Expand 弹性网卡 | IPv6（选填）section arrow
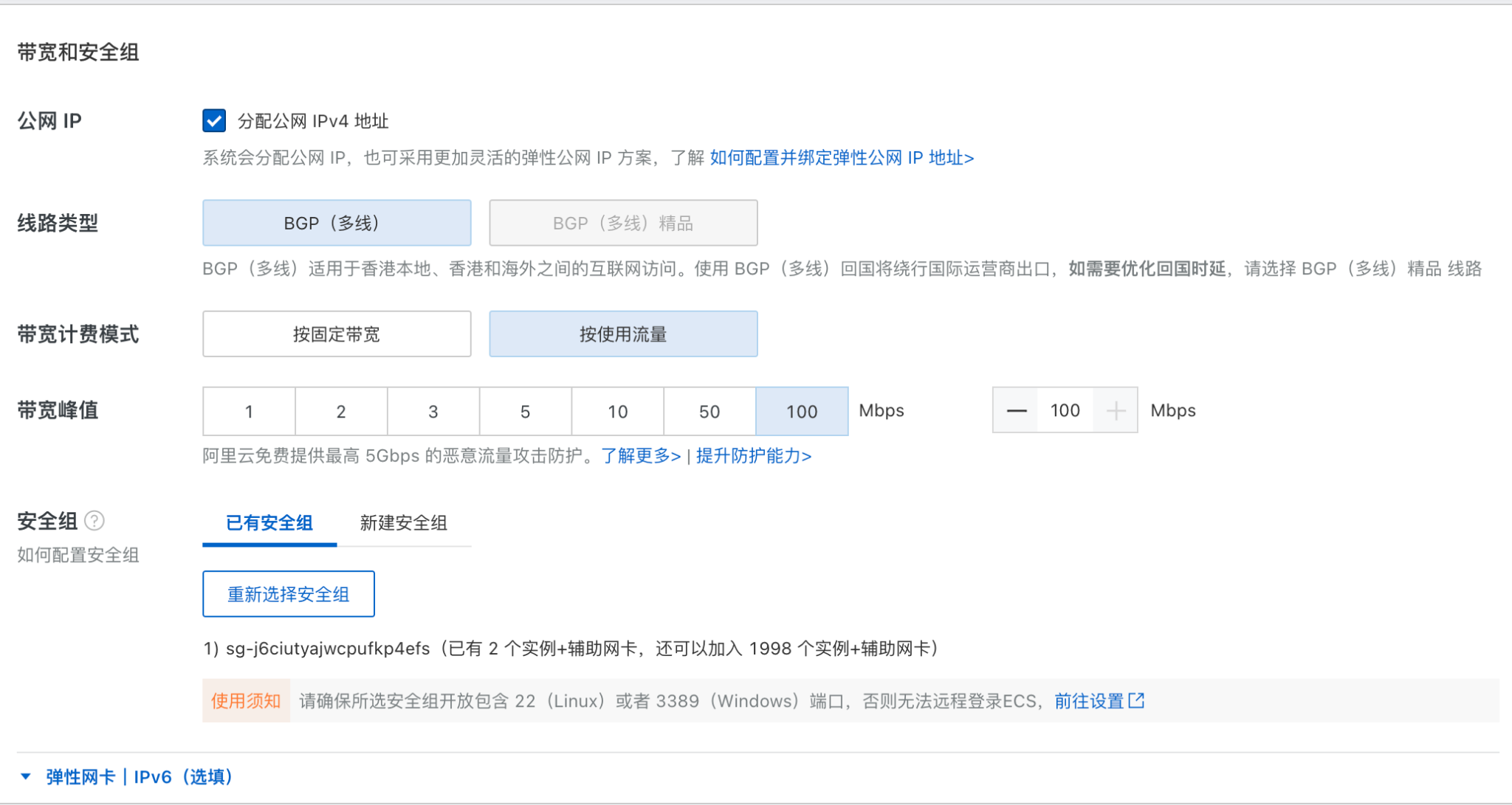1512x805 pixels. click(26, 776)
